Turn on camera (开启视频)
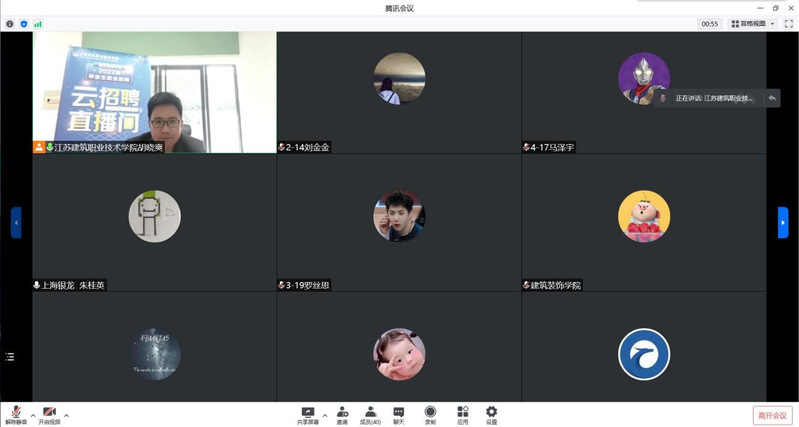The height and width of the screenshot is (427, 799). (x=49, y=414)
